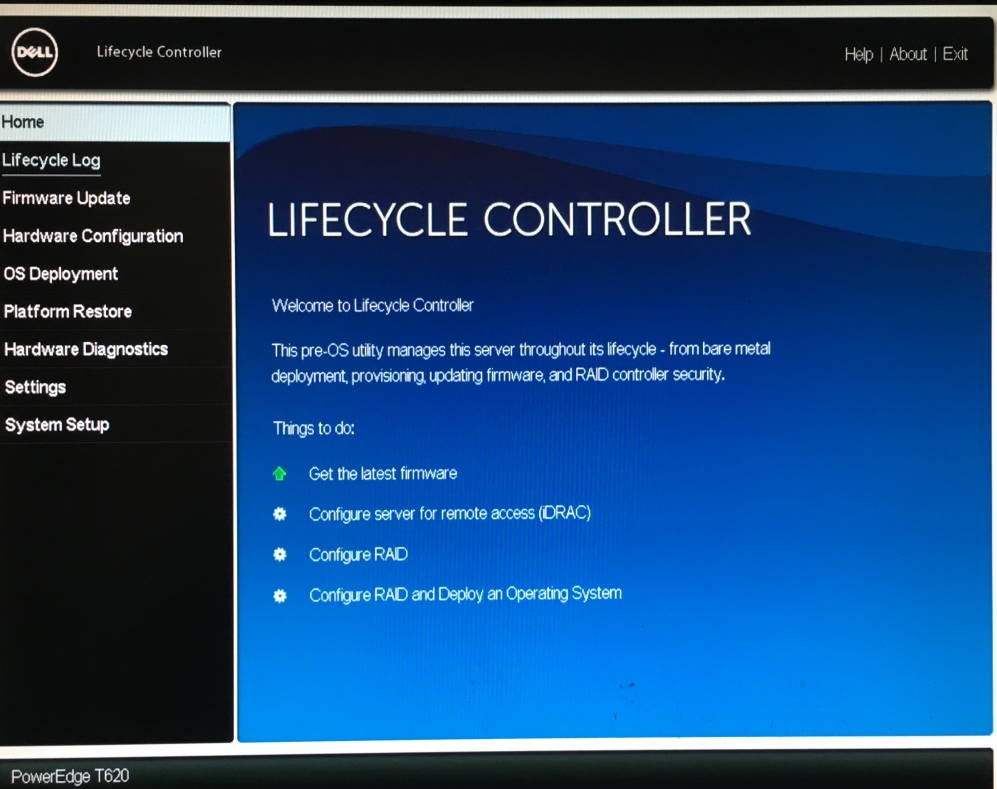Open Platform Restore
Screen dimensions: 997x789
coord(68,311)
